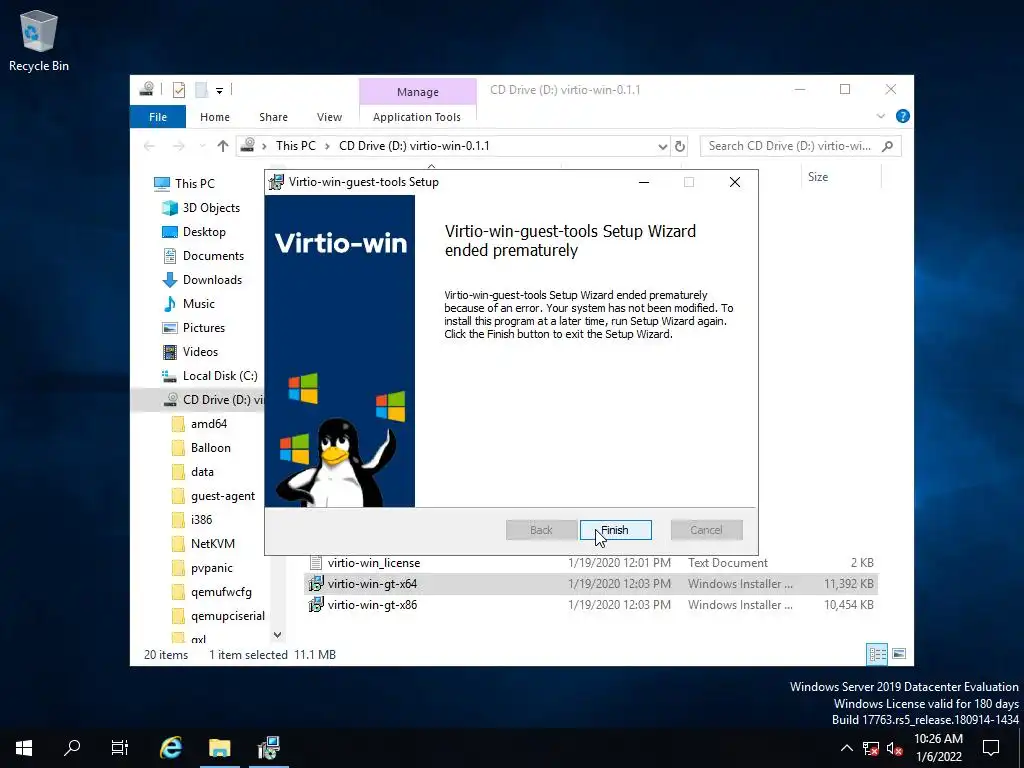Select the Manage contextual tab

(418, 91)
